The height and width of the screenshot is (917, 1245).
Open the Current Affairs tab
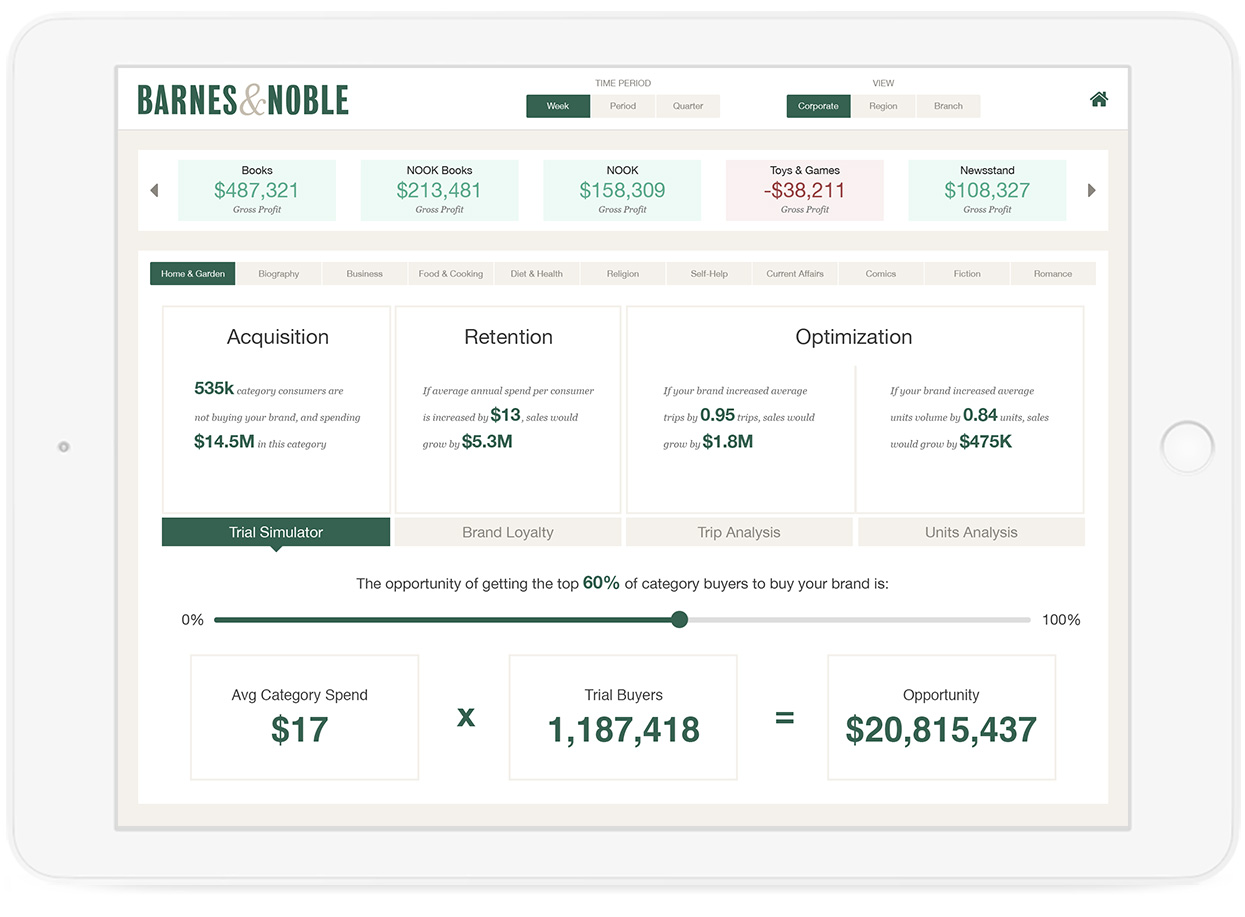(795, 274)
